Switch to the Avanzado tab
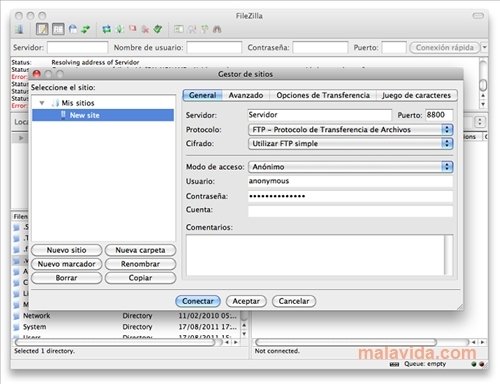 [x=246, y=95]
